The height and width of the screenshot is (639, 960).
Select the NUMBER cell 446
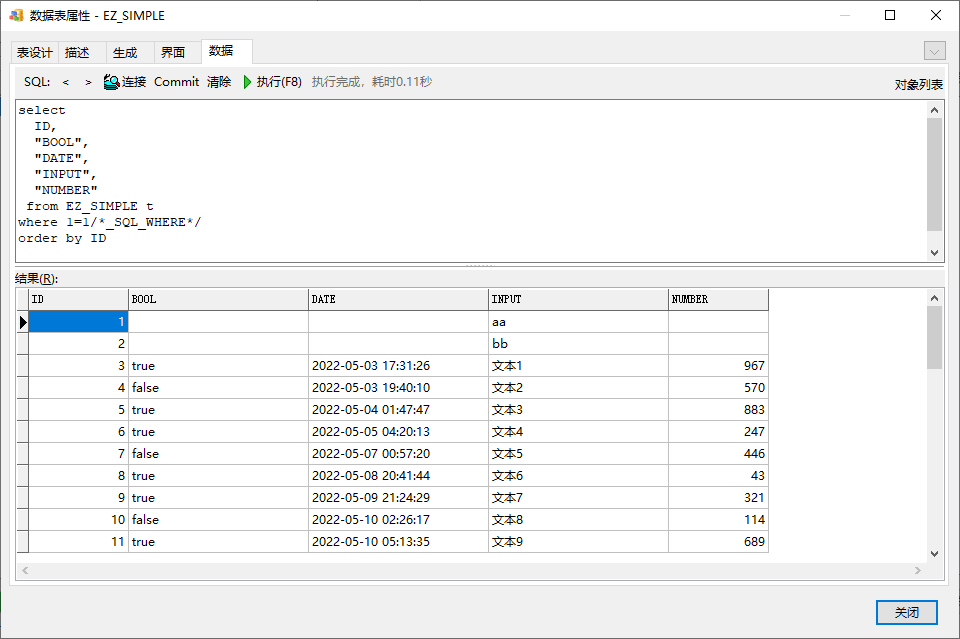point(718,454)
